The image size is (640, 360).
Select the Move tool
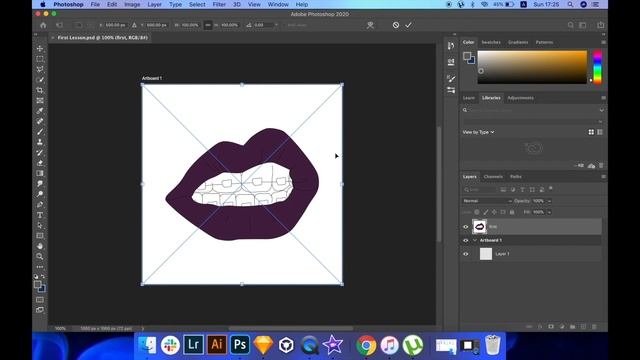click(x=40, y=49)
